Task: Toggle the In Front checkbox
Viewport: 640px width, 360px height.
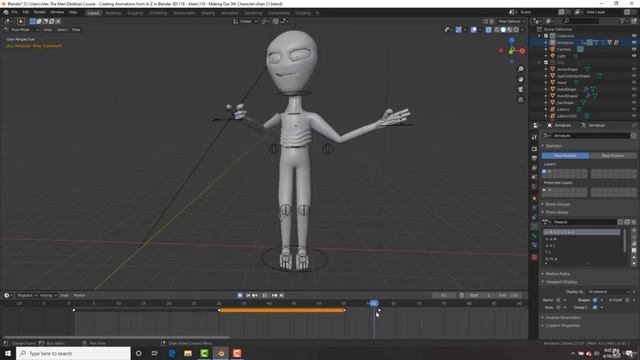Action: [627, 300]
